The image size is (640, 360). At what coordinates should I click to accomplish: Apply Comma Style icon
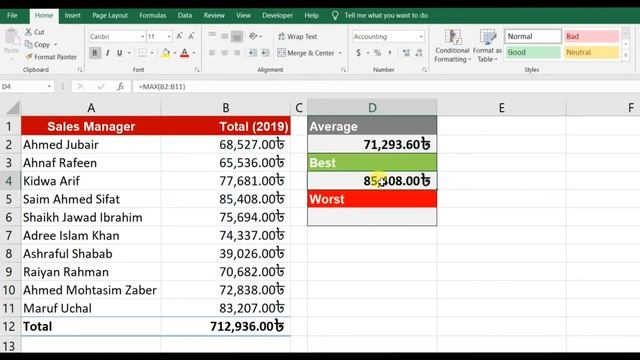pyautogui.click(x=390, y=53)
